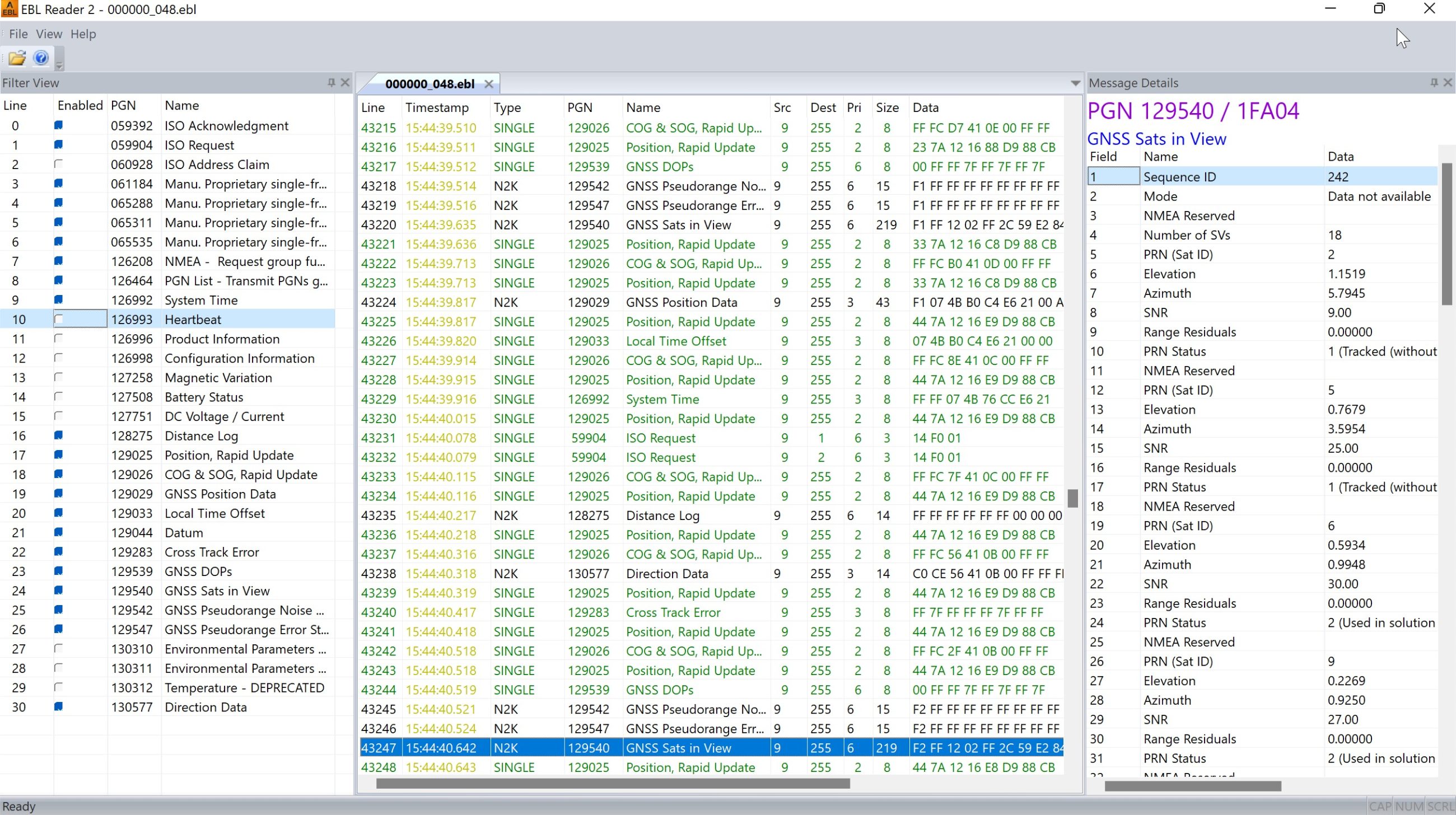The height and width of the screenshot is (815, 1456).
Task: Click the EBL Reader application title icon
Action: [x=9, y=8]
